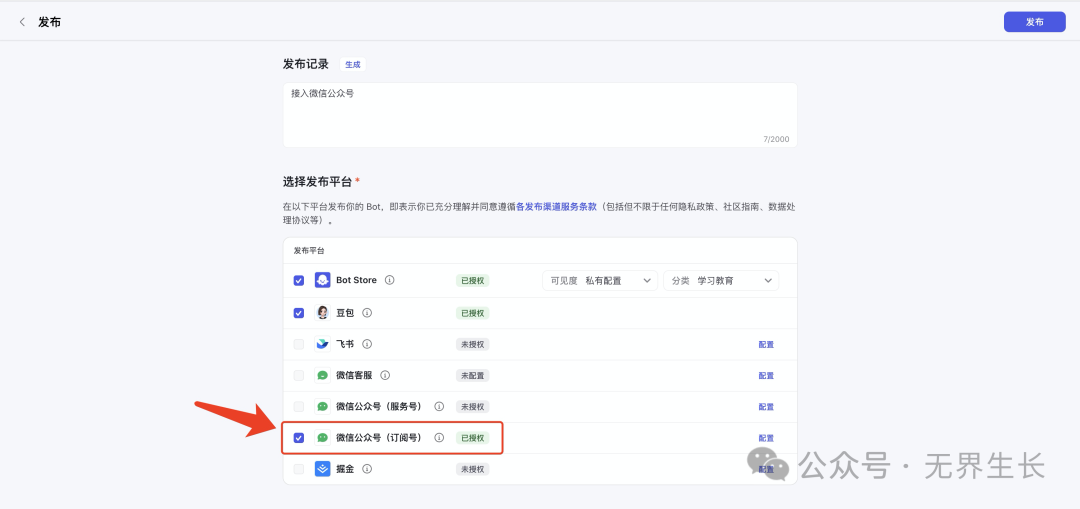This screenshot has height=509, width=1080.
Task: Show info tooltip for 微信客服
Action: (385, 375)
